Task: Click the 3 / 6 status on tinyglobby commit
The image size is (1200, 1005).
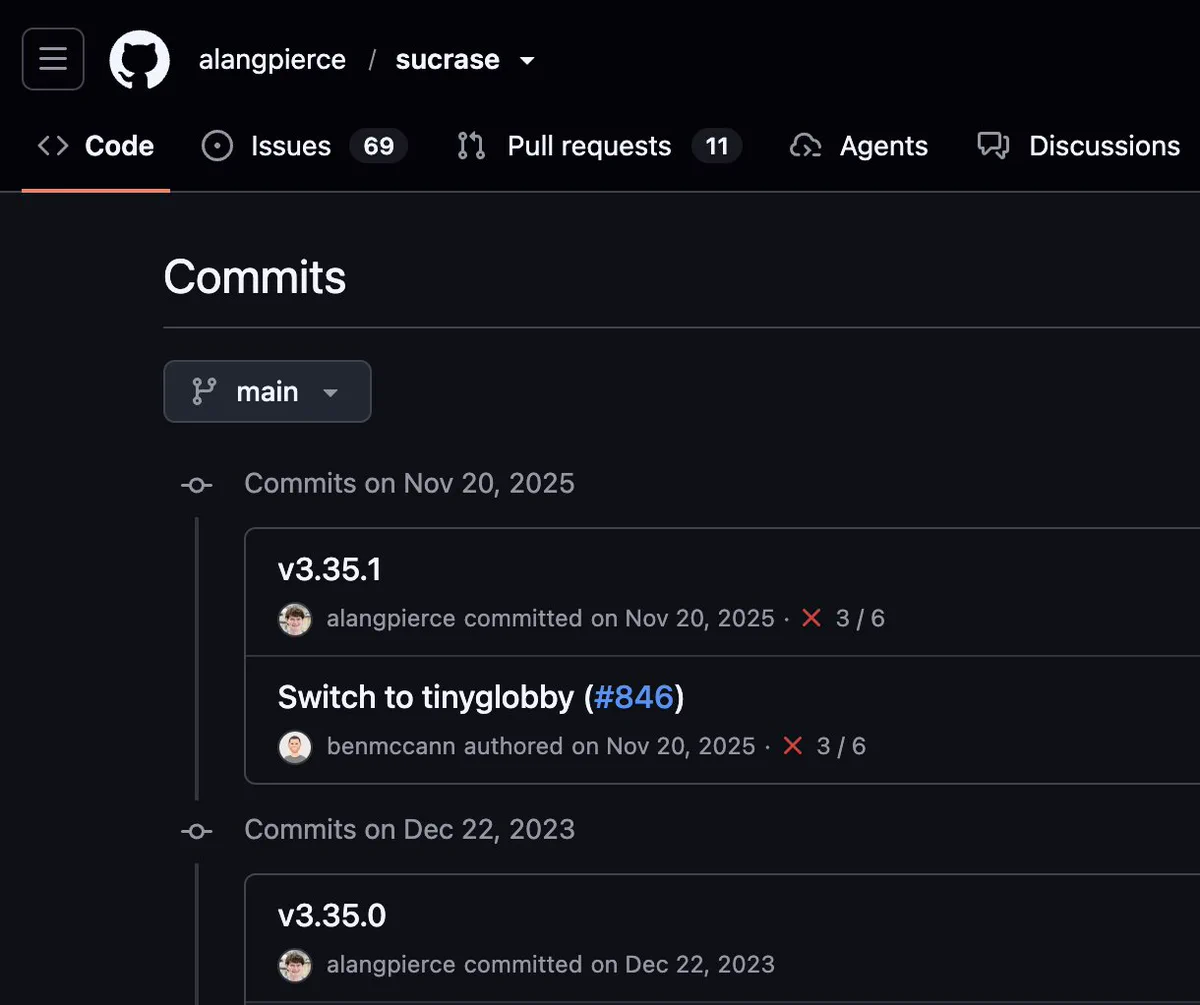Action: point(841,746)
